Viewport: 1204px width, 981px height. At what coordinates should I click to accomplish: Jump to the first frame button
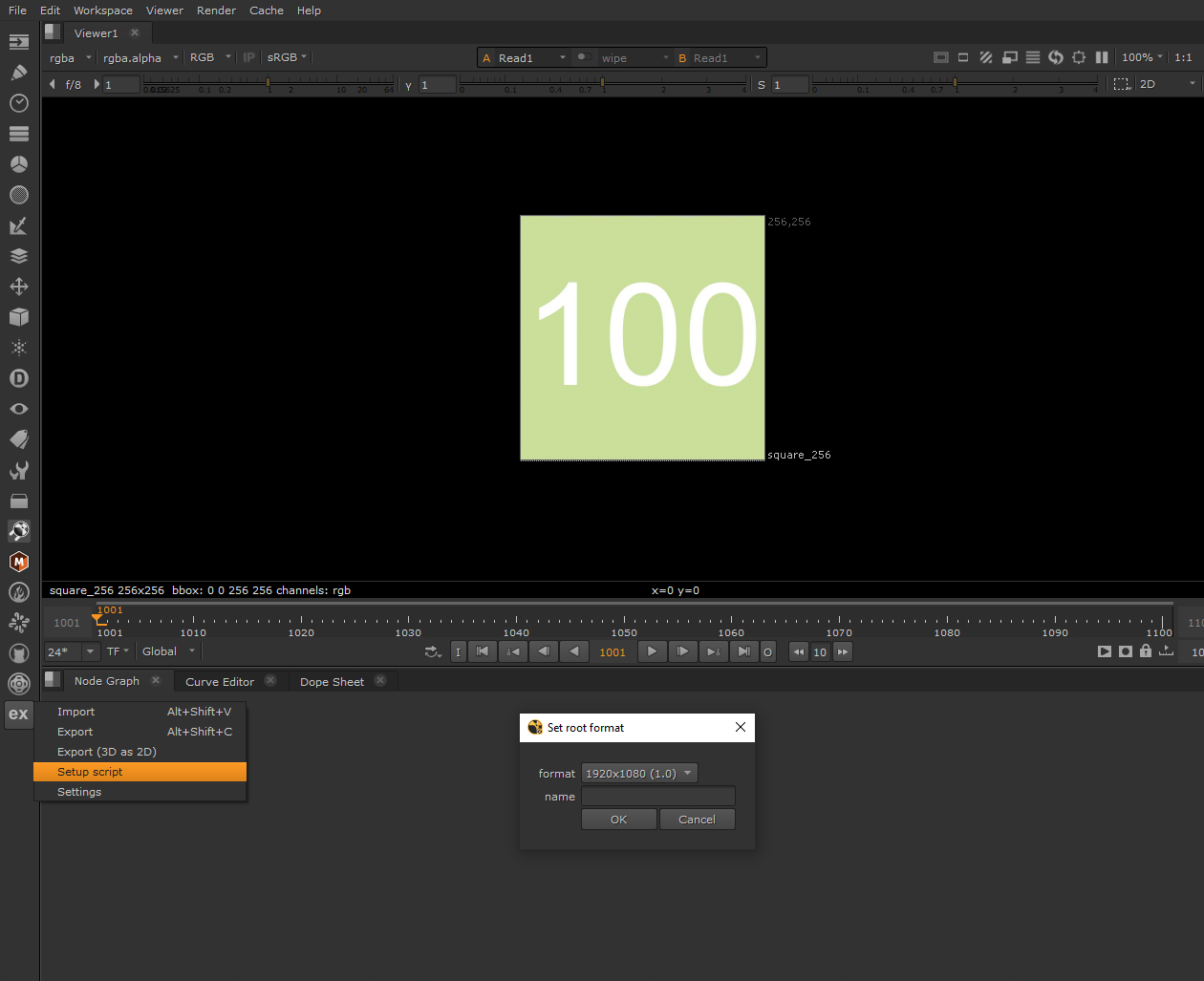tap(483, 652)
